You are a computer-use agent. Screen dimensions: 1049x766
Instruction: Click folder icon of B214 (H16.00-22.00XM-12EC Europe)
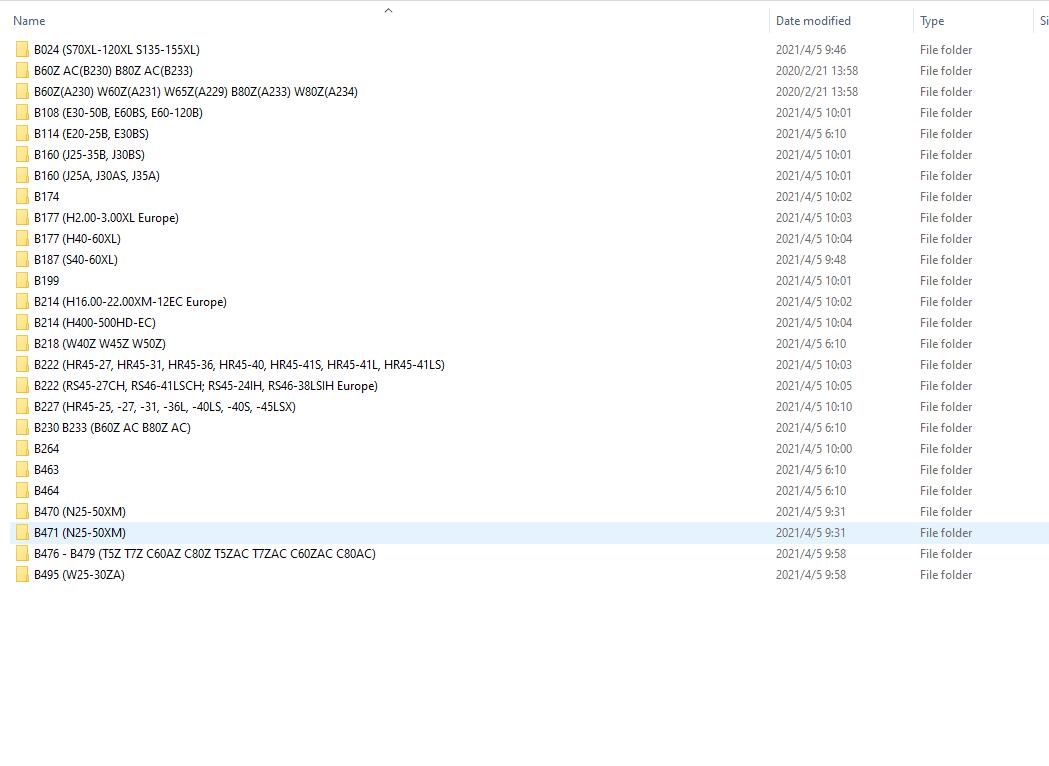click(x=22, y=302)
